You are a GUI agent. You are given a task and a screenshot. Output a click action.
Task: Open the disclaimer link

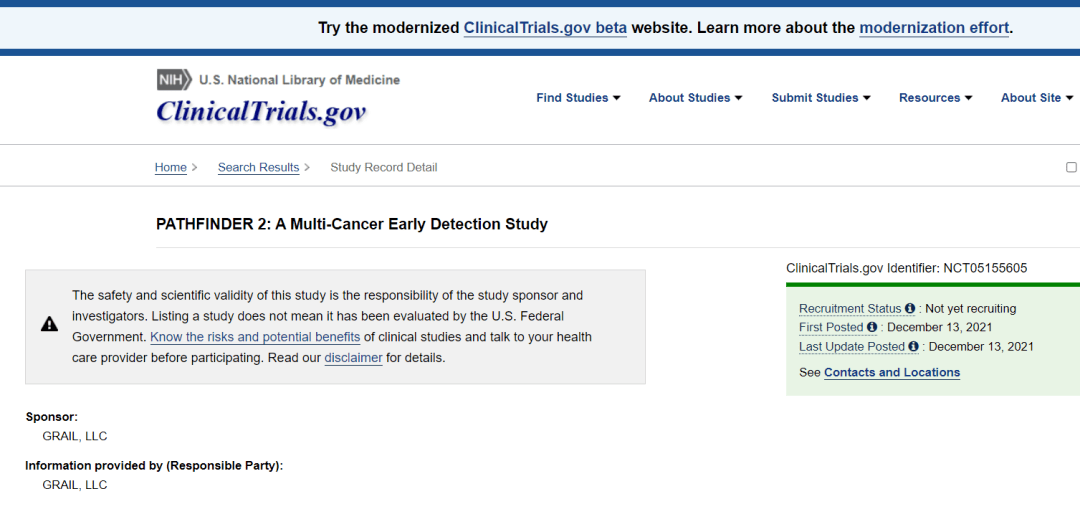[x=353, y=357]
